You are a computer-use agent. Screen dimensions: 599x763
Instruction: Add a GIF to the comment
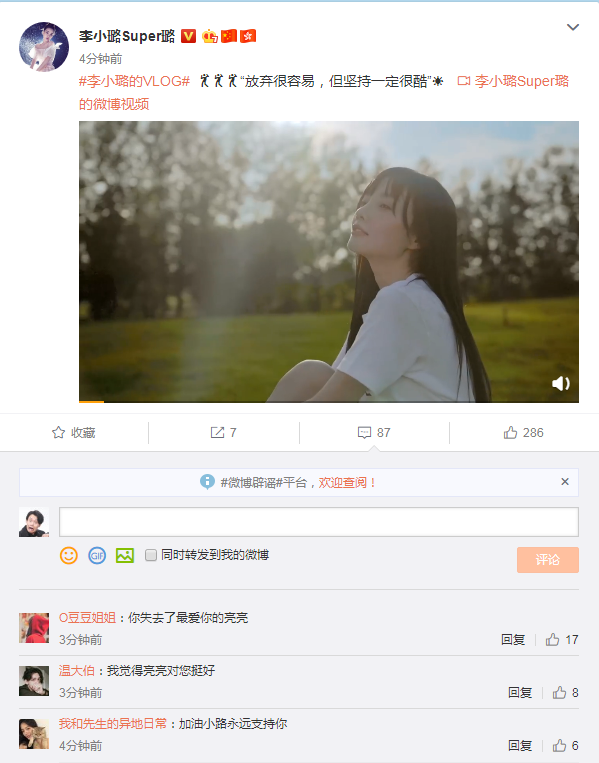click(x=97, y=555)
